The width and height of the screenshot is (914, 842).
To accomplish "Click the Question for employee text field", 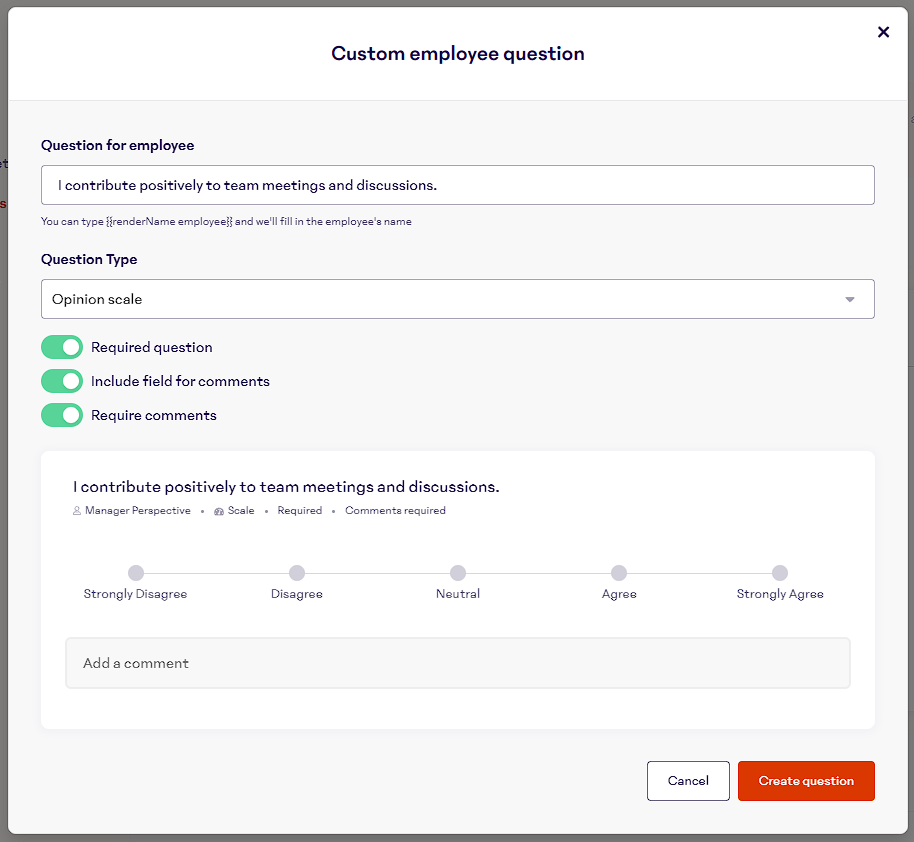I will [x=457, y=185].
